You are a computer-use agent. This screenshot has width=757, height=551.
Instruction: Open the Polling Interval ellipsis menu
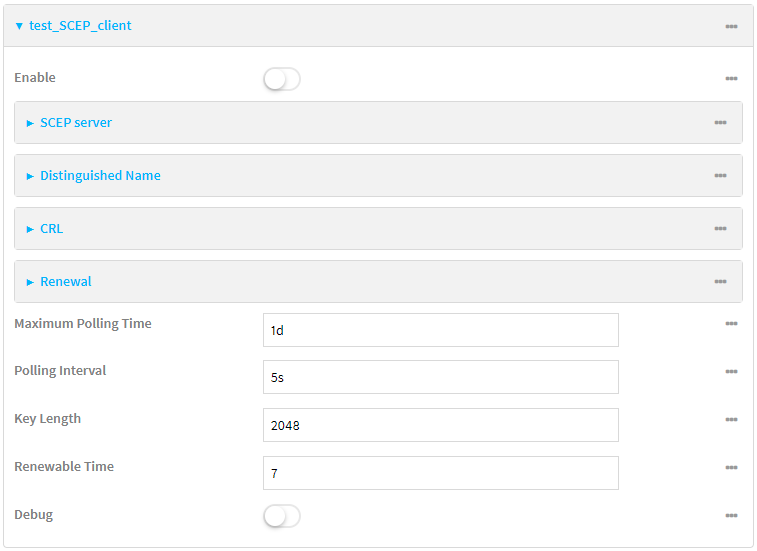point(731,372)
